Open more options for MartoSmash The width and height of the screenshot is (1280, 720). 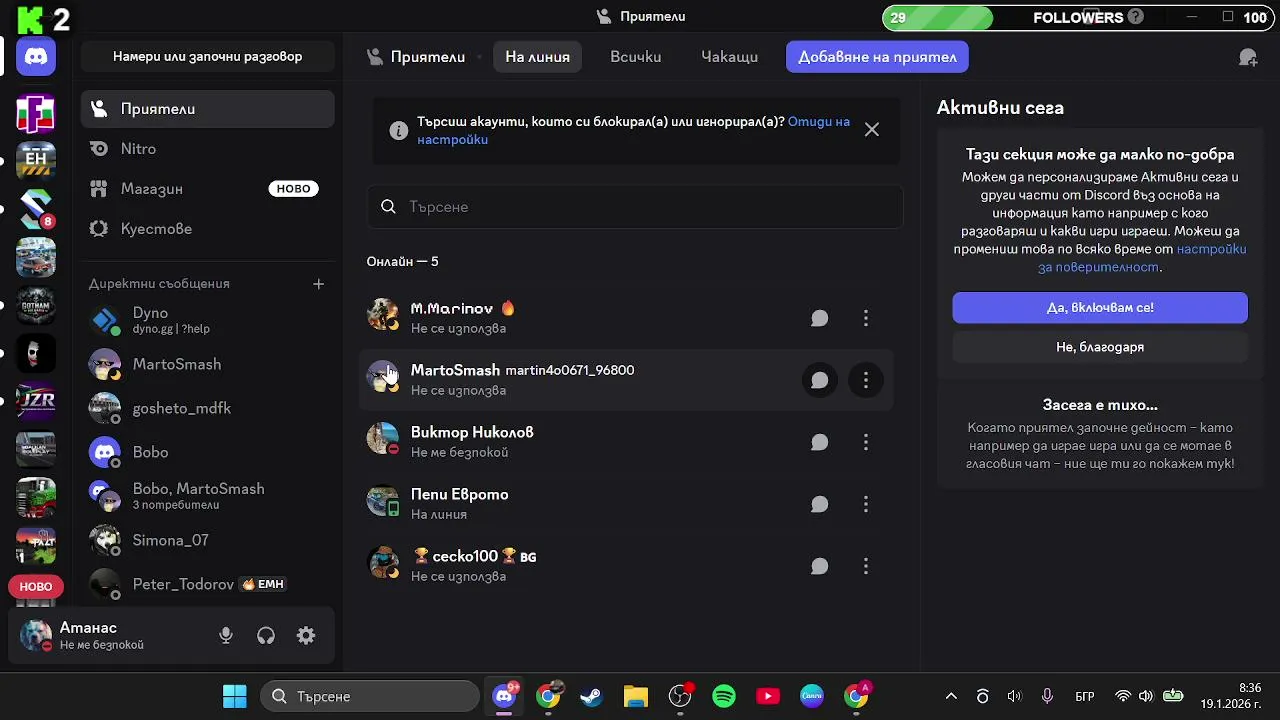coord(865,380)
